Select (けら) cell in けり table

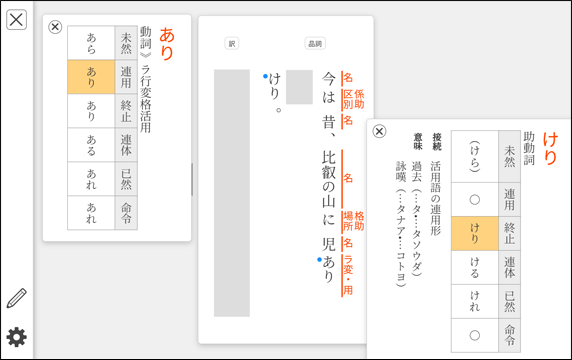(x=475, y=156)
